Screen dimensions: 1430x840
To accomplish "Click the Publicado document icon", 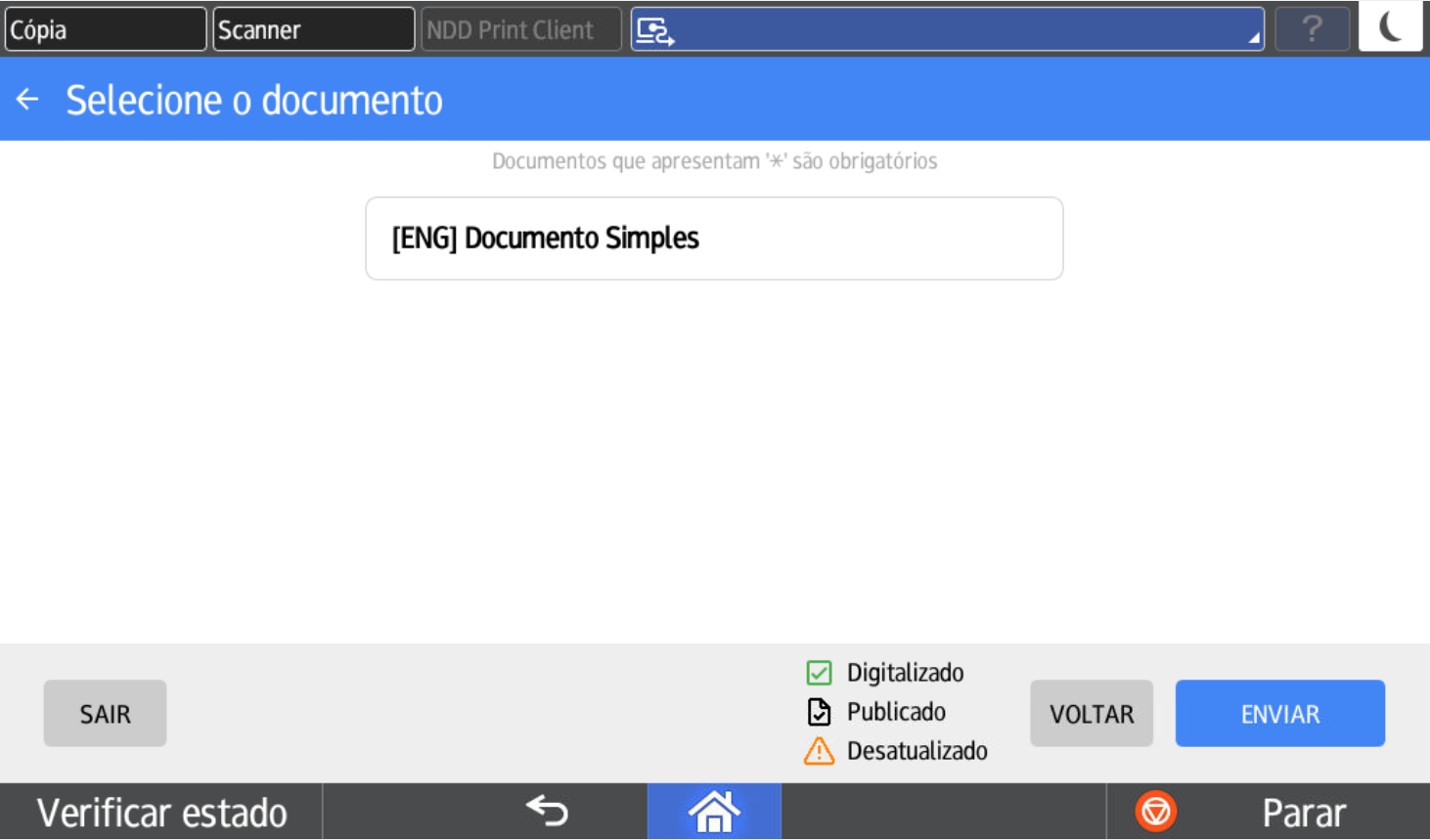I will 819,712.
